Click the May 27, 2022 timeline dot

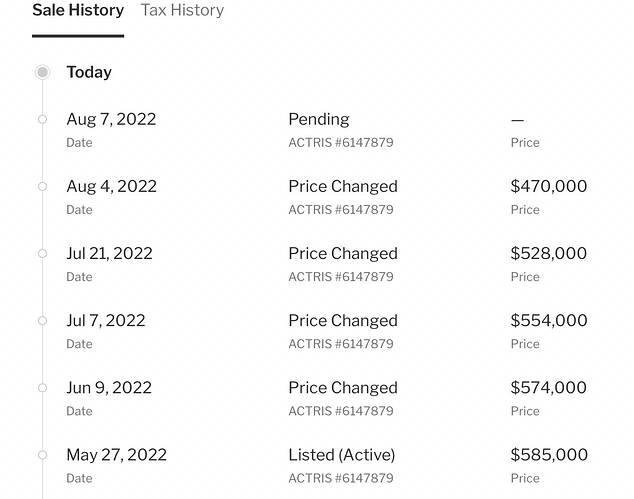point(42,455)
